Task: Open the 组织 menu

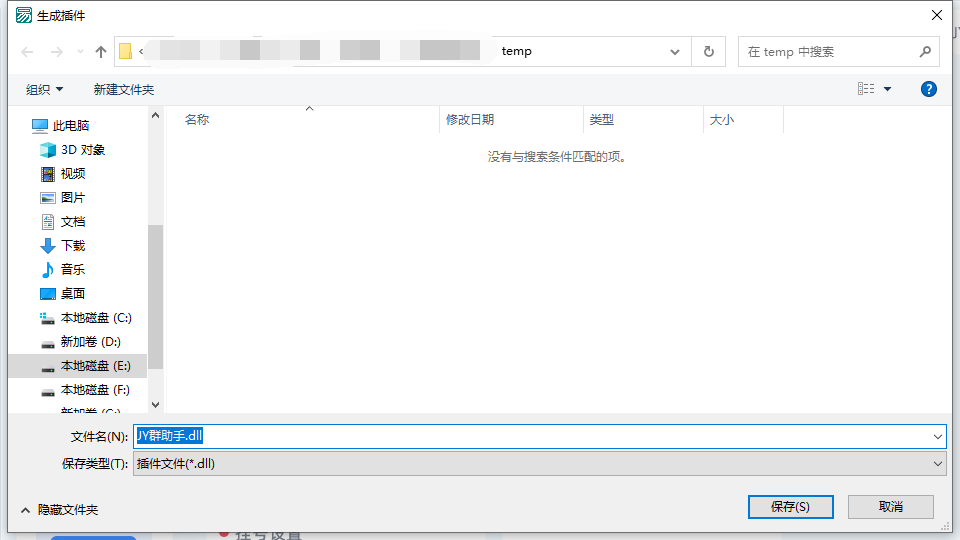Action: tap(44, 89)
